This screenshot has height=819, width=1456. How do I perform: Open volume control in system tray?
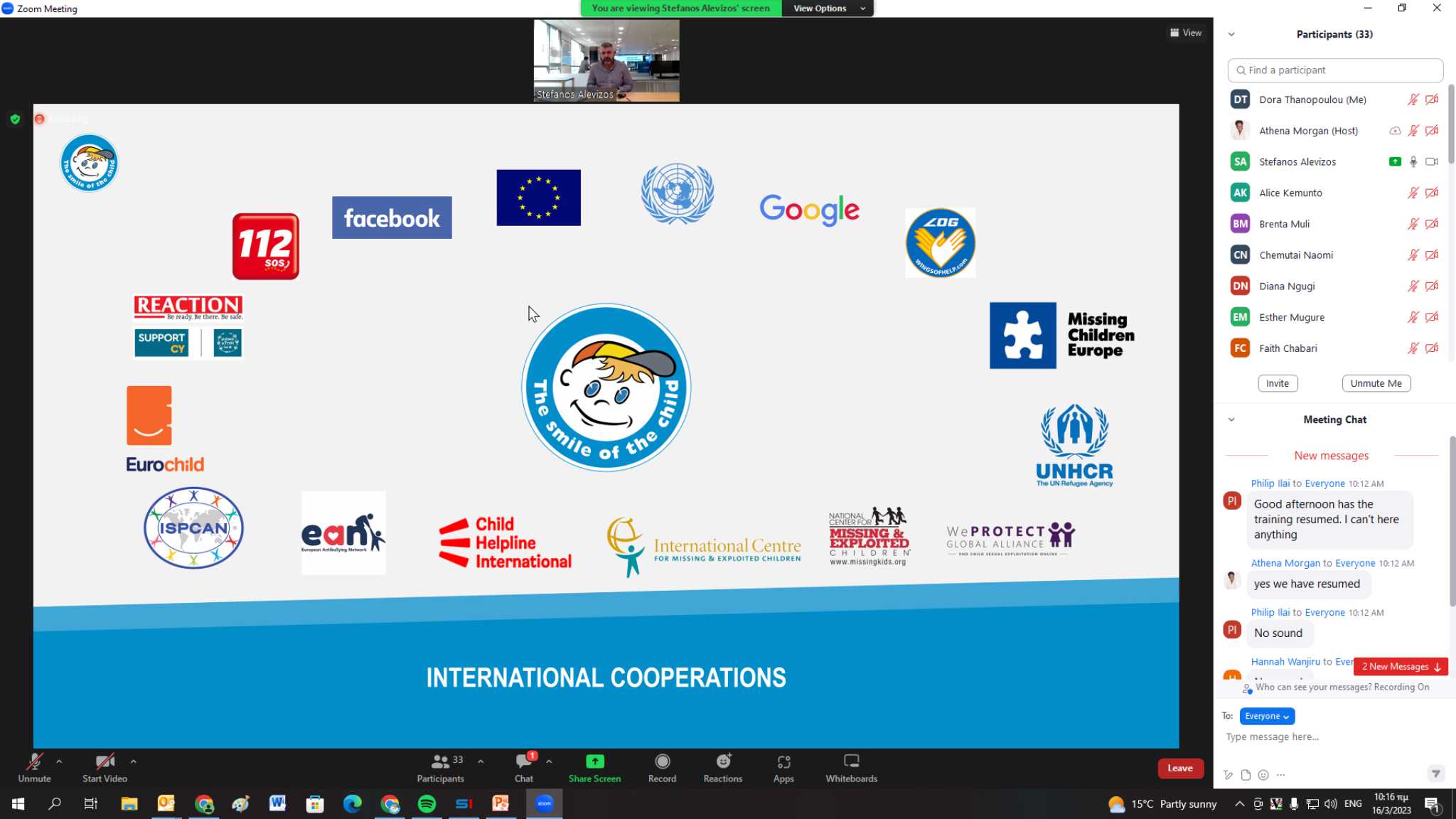[1330, 804]
